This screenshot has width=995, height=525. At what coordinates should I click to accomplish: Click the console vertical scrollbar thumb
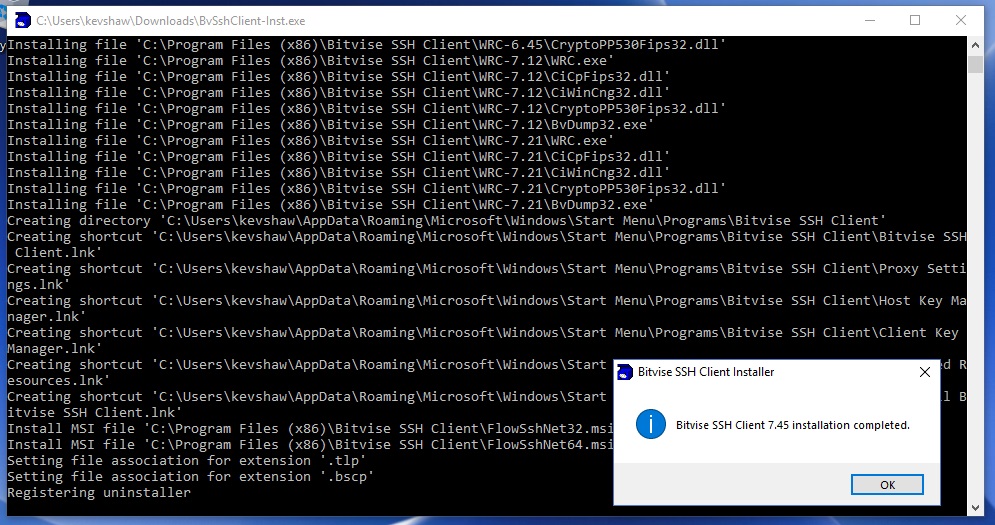pyautogui.click(x=975, y=65)
